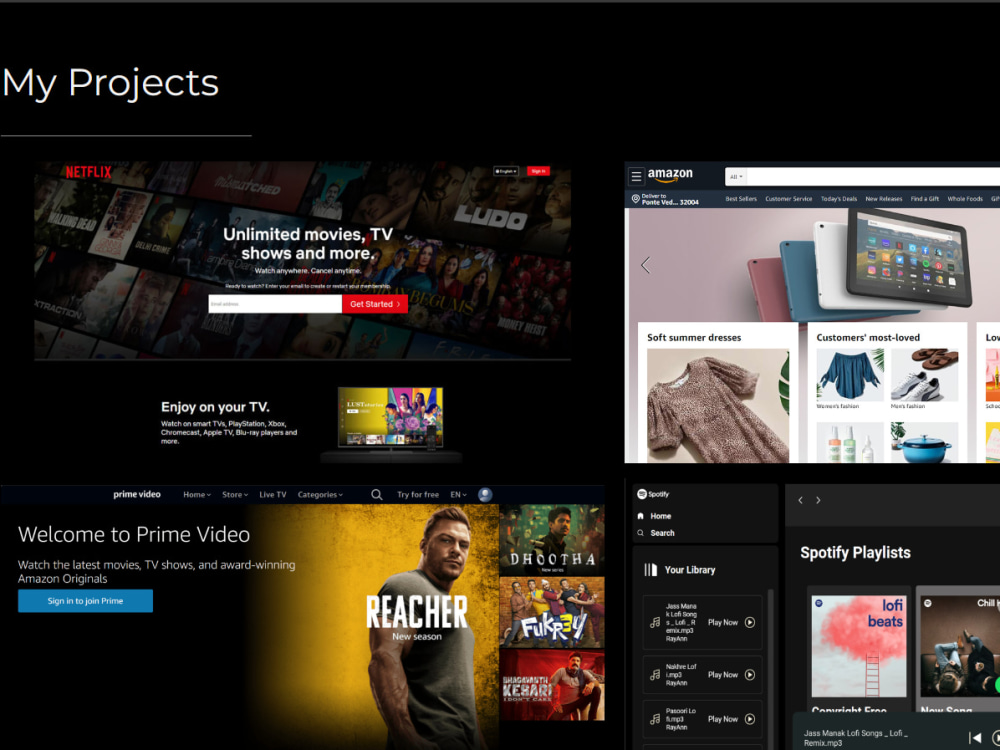Screen dimensions: 1000x750
Task: Click the Netflix Sign In button
Action: [538, 171]
